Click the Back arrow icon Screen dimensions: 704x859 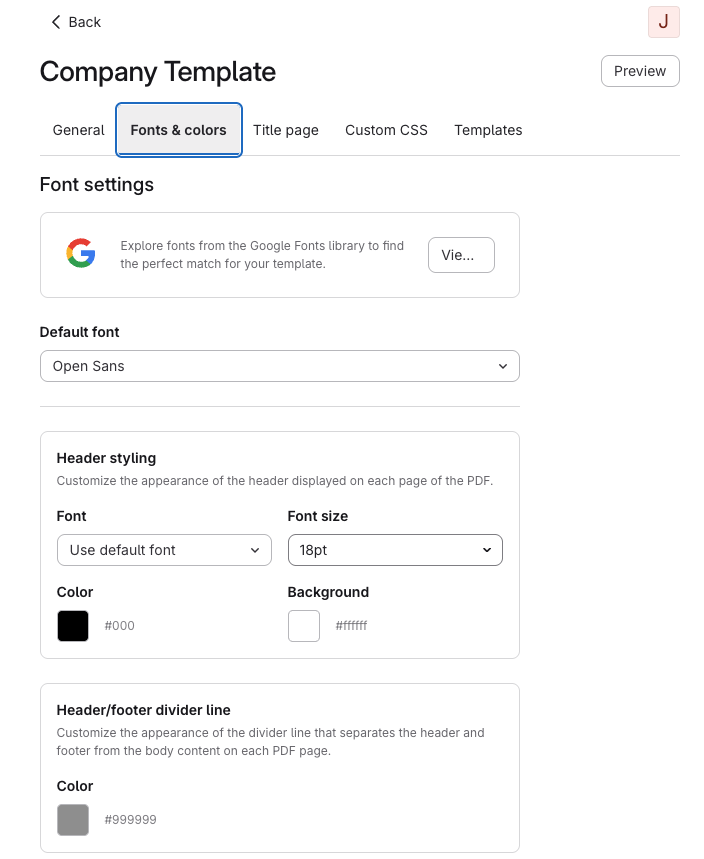coord(56,22)
